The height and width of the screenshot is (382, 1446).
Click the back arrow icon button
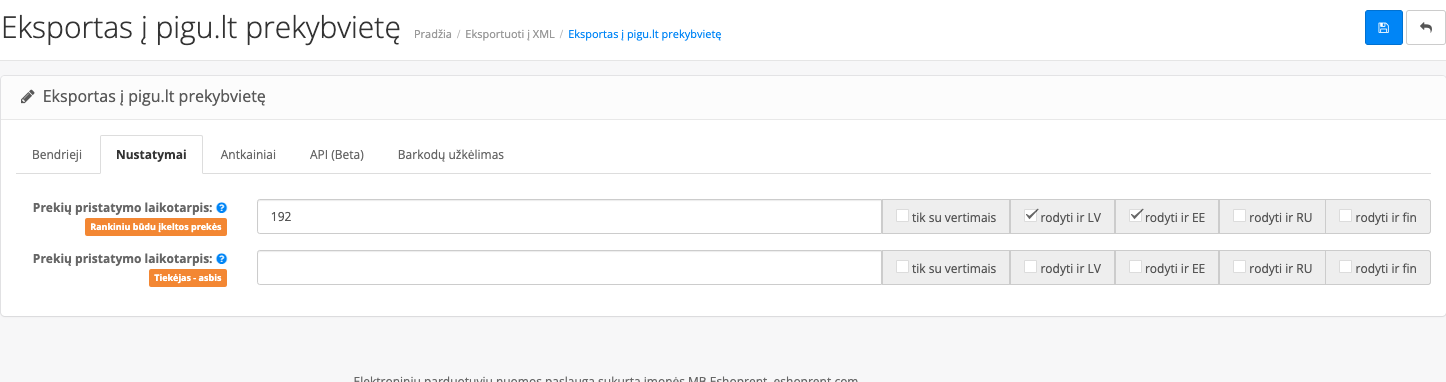coord(1425,28)
